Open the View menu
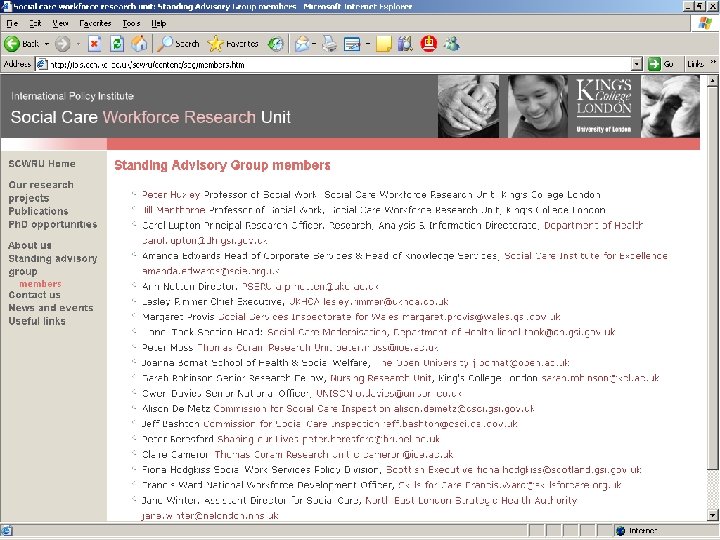The height and width of the screenshot is (540, 720). (x=60, y=23)
